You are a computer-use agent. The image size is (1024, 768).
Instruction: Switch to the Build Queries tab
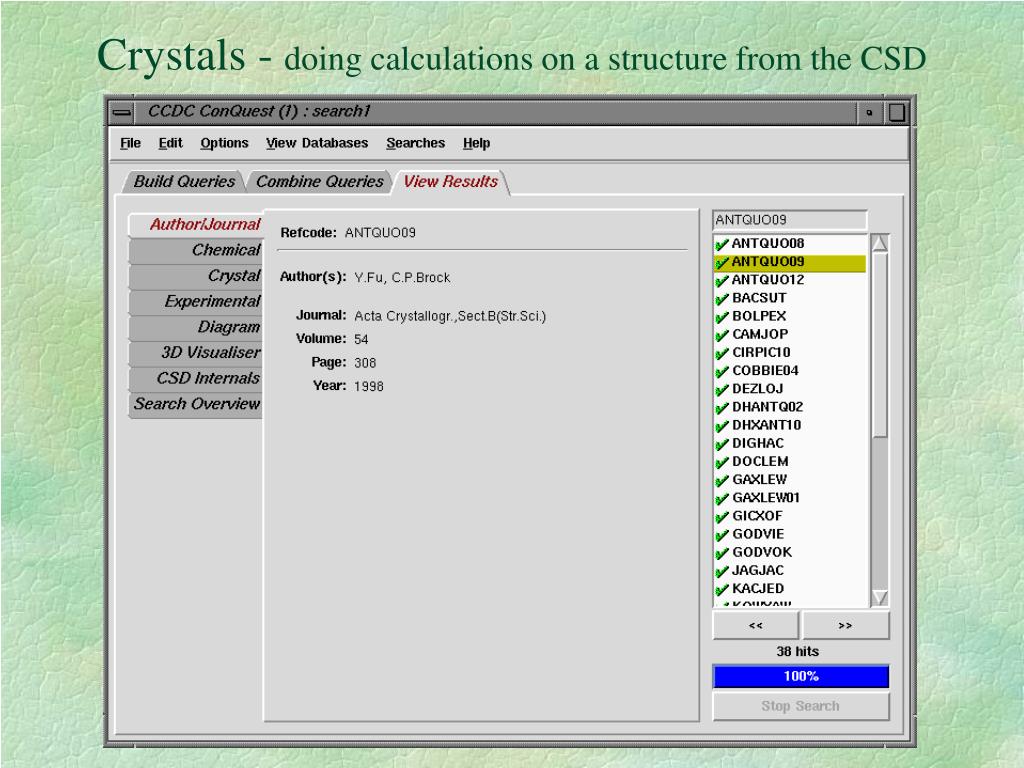[x=184, y=182]
